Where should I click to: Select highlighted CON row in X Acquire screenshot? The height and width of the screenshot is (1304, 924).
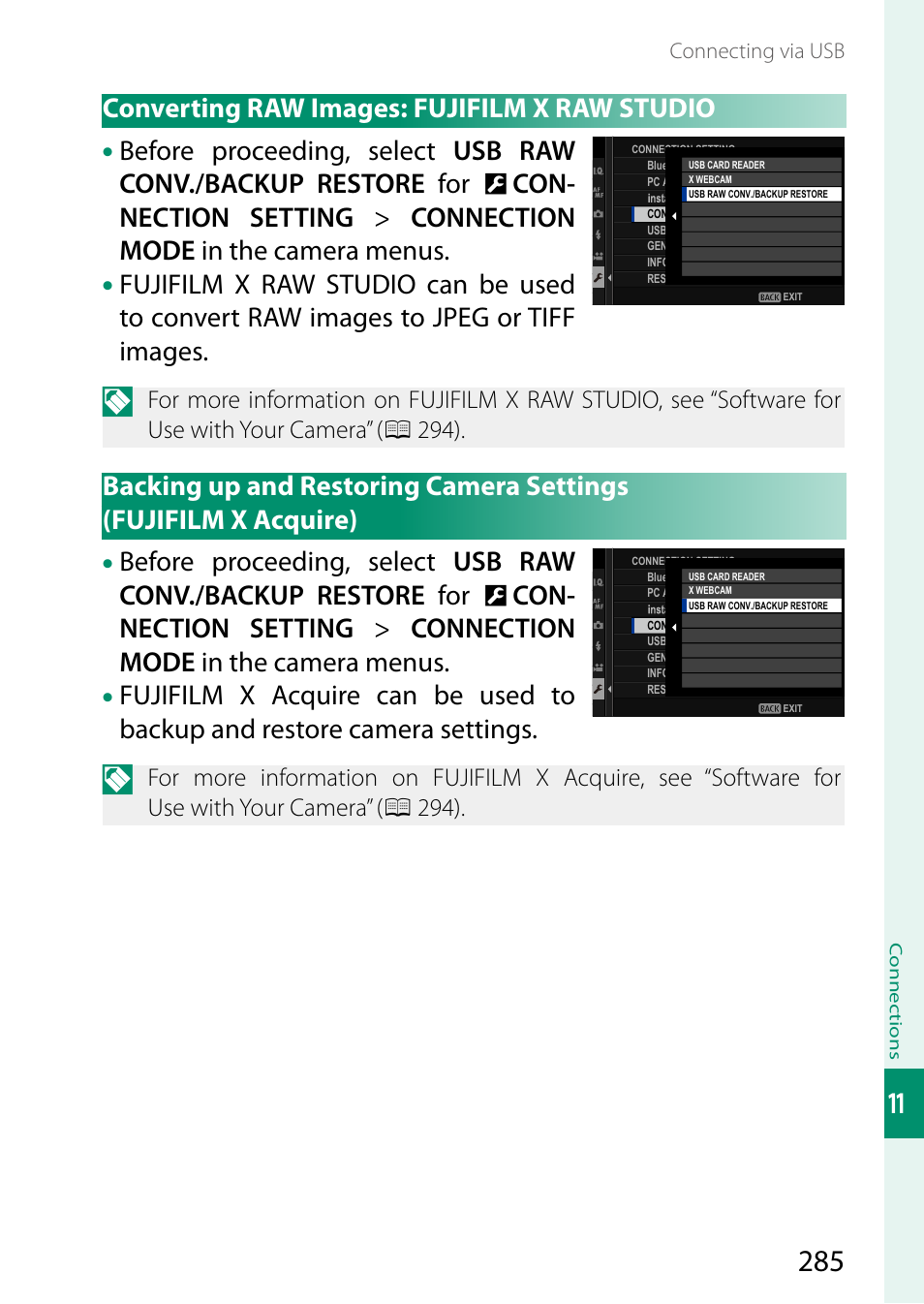[x=650, y=626]
